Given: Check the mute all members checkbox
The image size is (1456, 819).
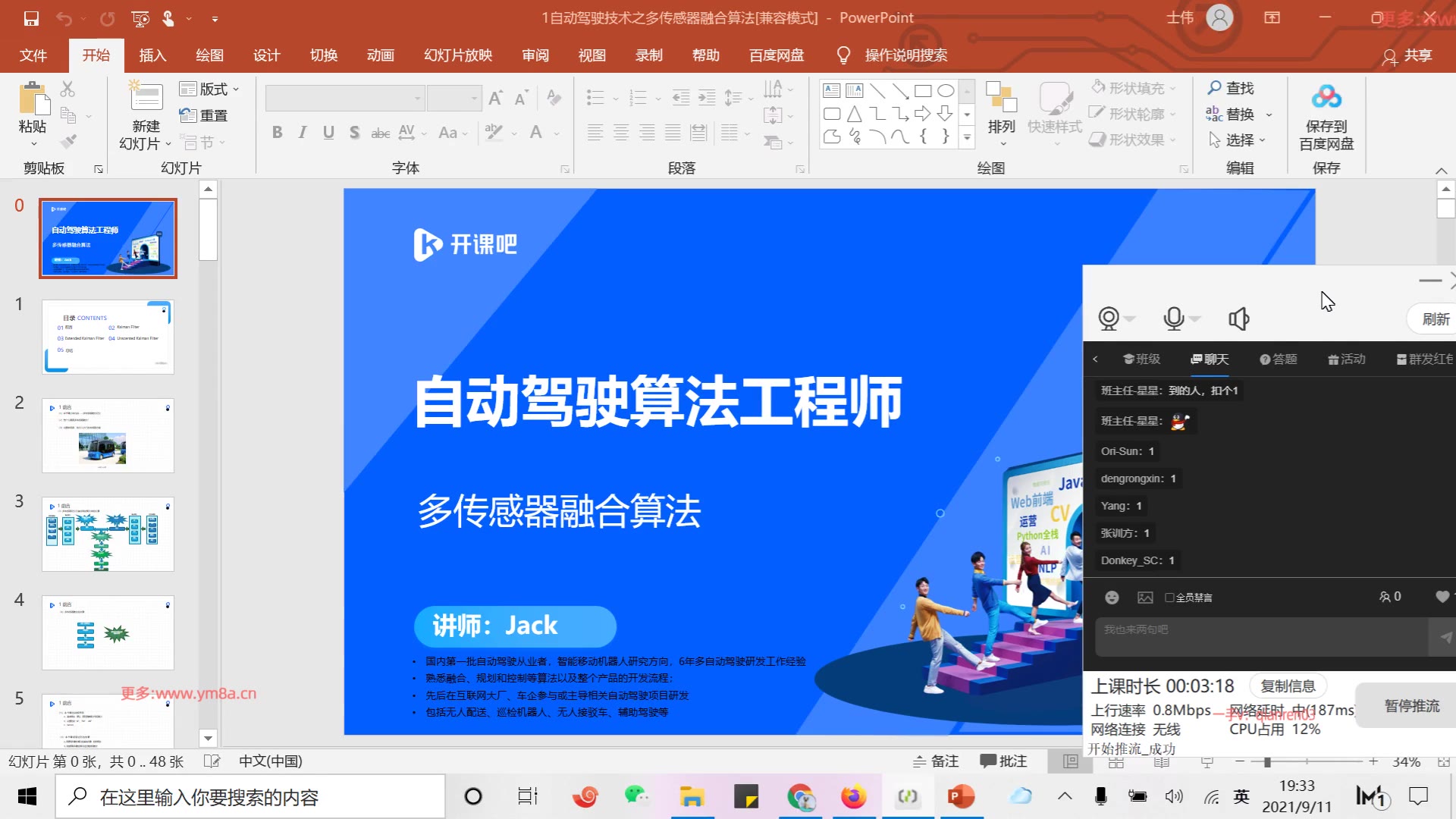Looking at the screenshot, I should [1169, 598].
